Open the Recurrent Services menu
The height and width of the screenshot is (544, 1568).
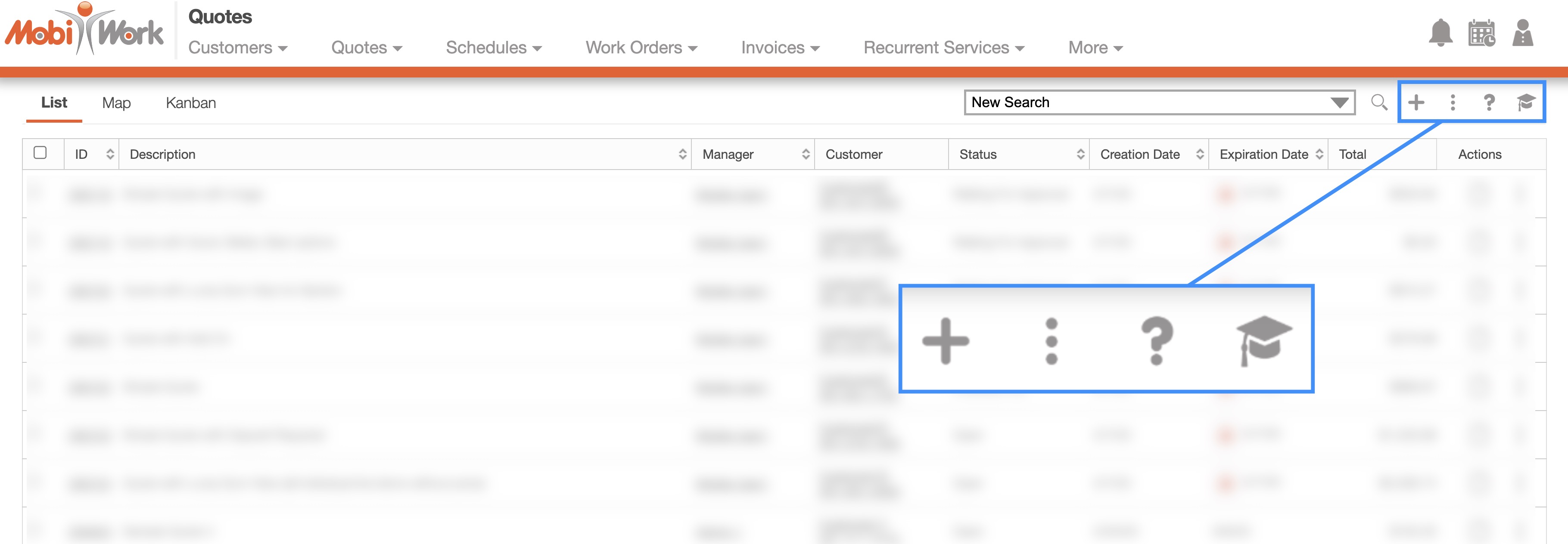pos(943,47)
